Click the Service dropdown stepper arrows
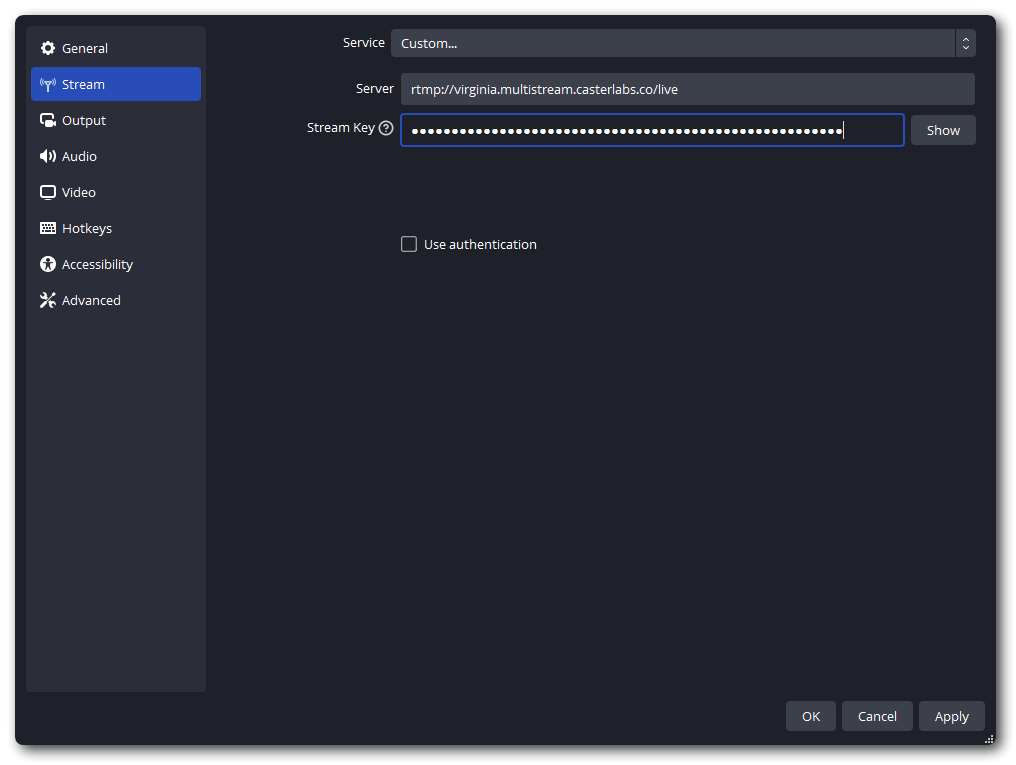The width and height of the screenshot is (1016, 765). [x=965, y=43]
